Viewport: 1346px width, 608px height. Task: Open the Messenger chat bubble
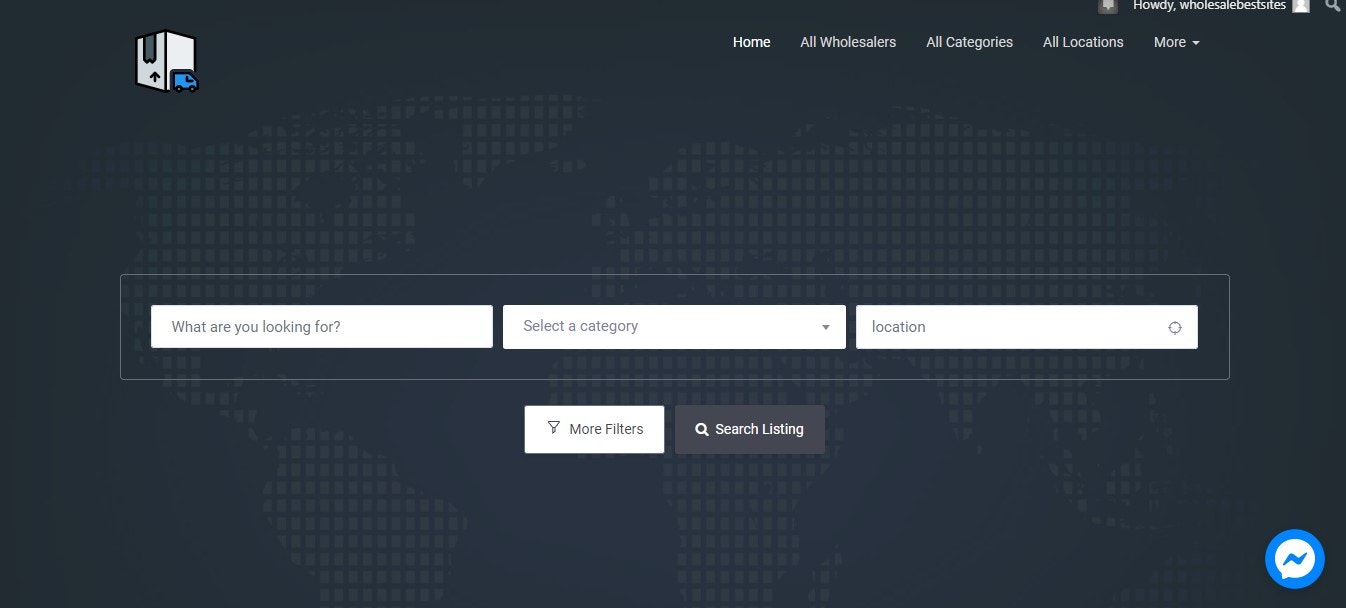1294,558
